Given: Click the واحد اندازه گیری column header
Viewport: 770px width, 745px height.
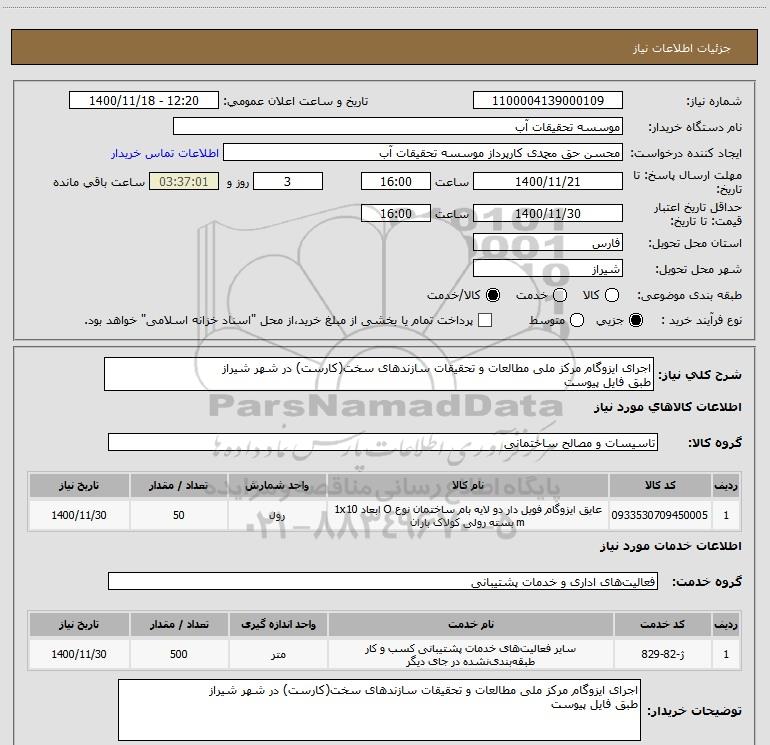Looking at the screenshot, I should point(278,624).
